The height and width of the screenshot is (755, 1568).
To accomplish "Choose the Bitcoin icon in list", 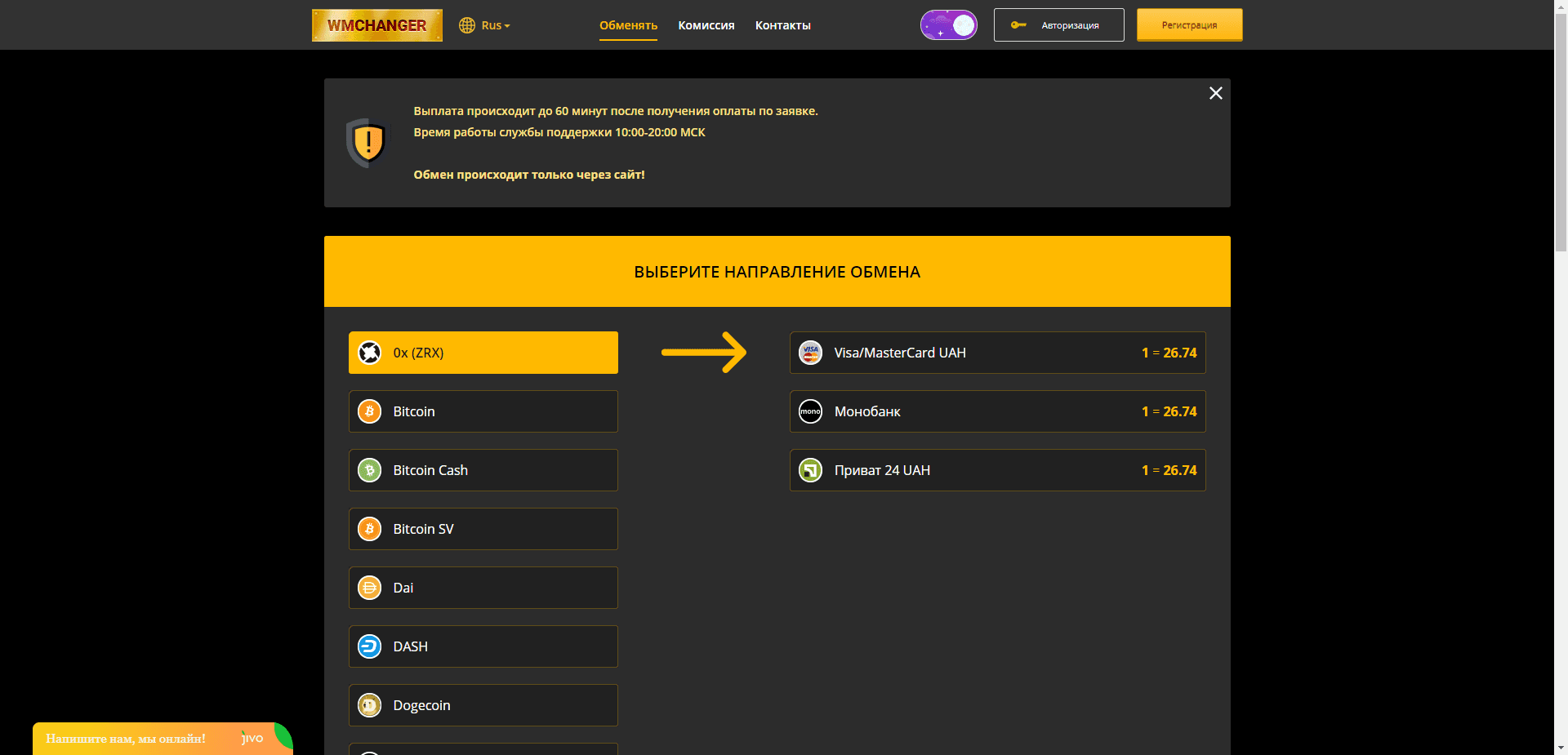I will click(370, 411).
